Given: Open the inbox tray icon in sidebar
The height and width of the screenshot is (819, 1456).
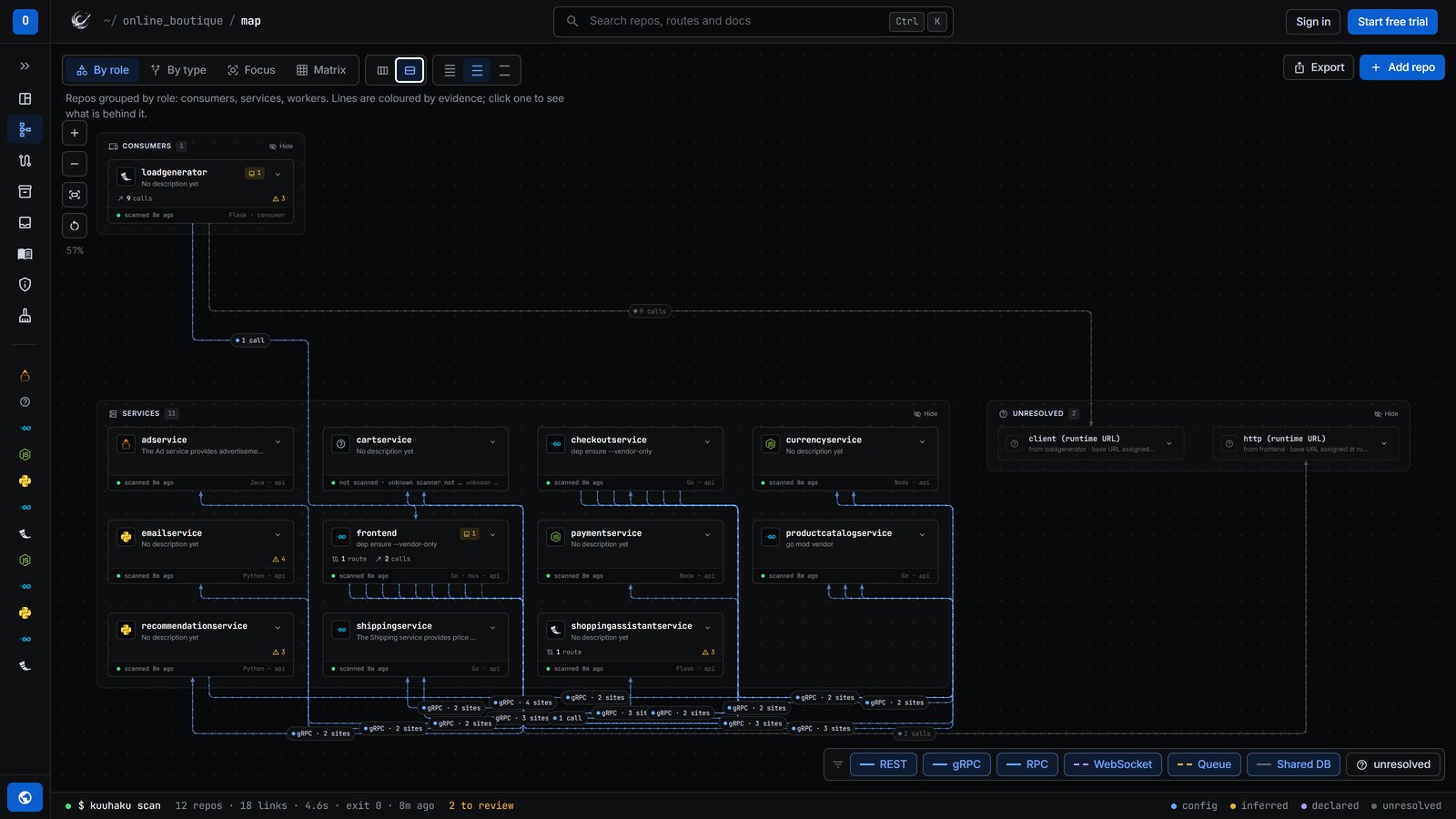Looking at the screenshot, I should click(25, 222).
